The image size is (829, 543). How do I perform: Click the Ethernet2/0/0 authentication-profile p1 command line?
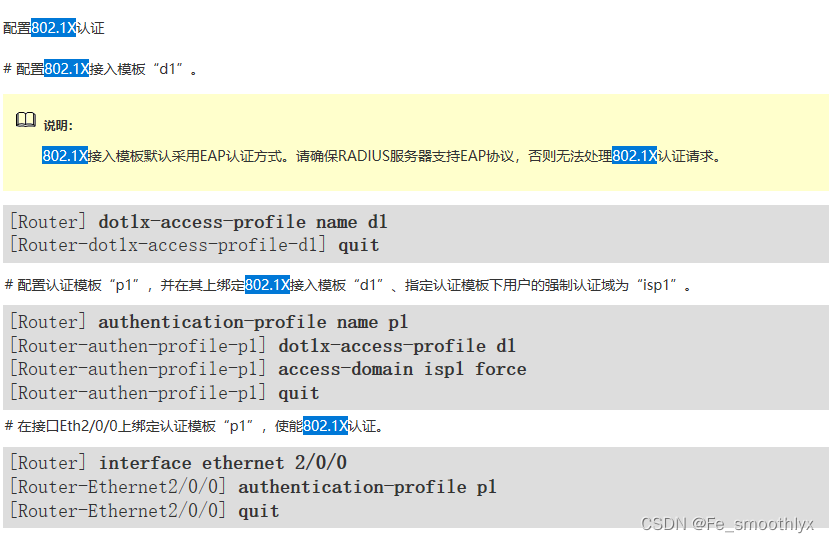click(253, 486)
